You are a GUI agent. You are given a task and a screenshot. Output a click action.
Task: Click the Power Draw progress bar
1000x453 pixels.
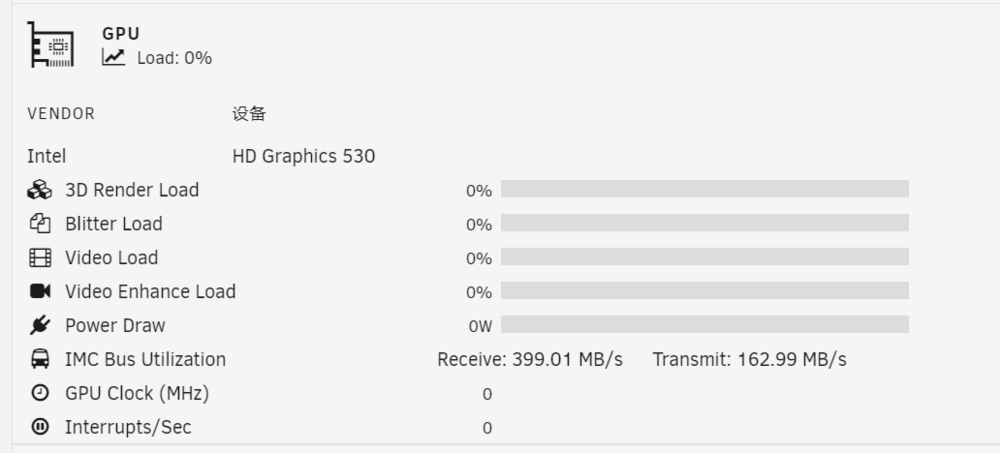705,324
